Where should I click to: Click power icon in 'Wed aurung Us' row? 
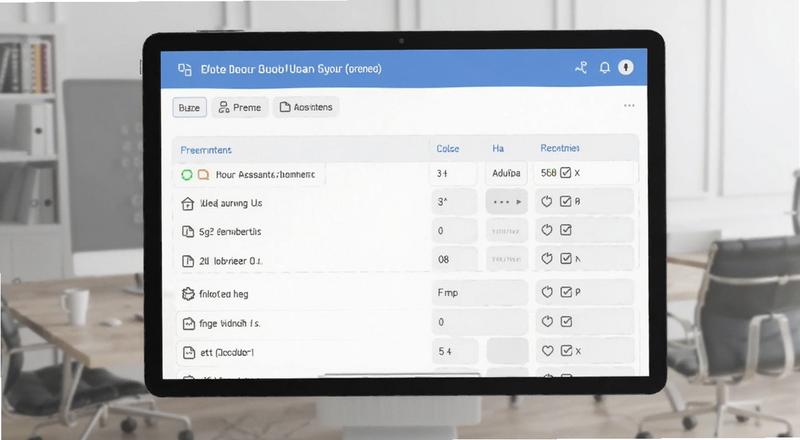tap(547, 202)
